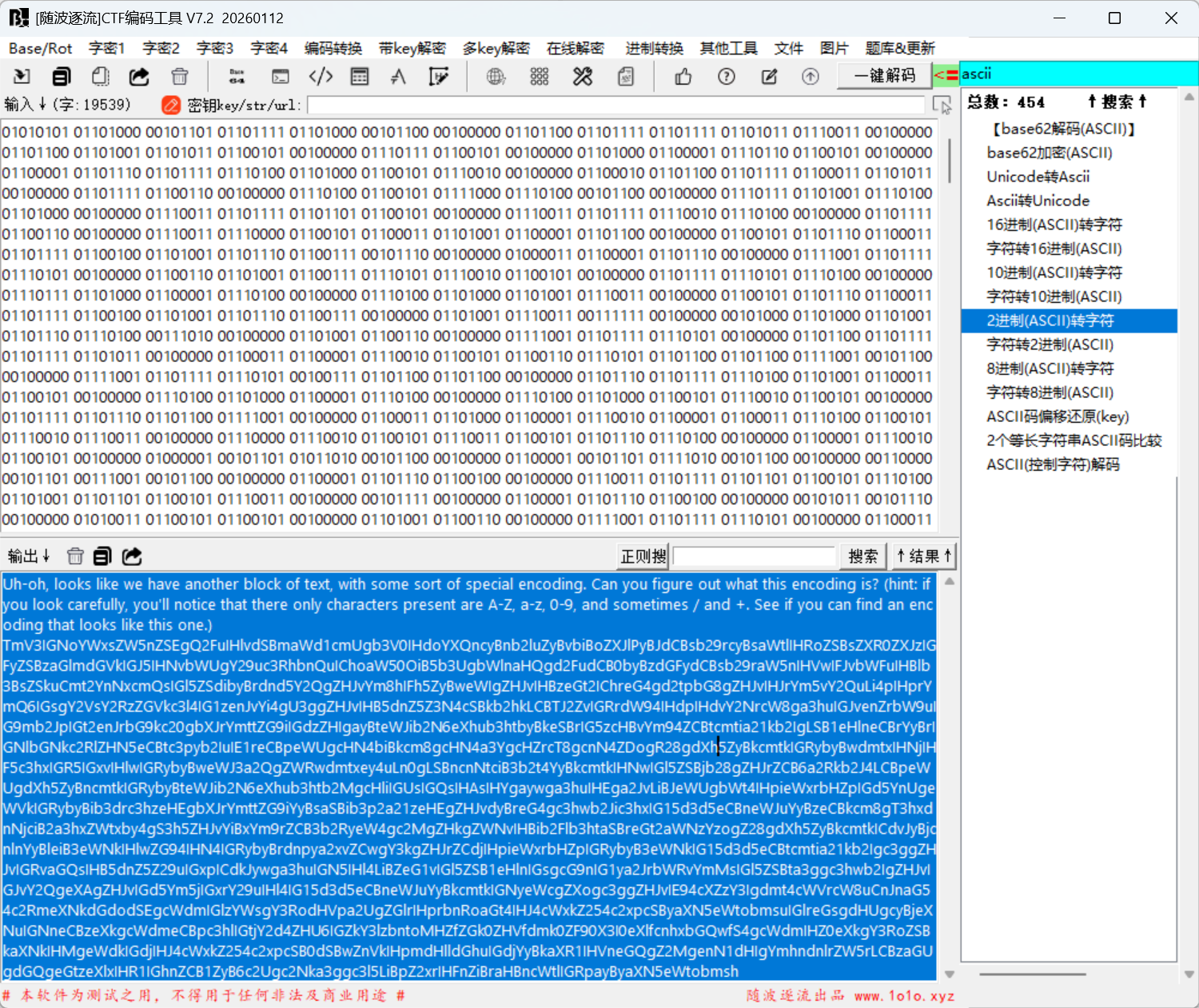This screenshot has width=1199, height=1008.
Task: Open the Base/Rot menu
Action: pos(40,49)
